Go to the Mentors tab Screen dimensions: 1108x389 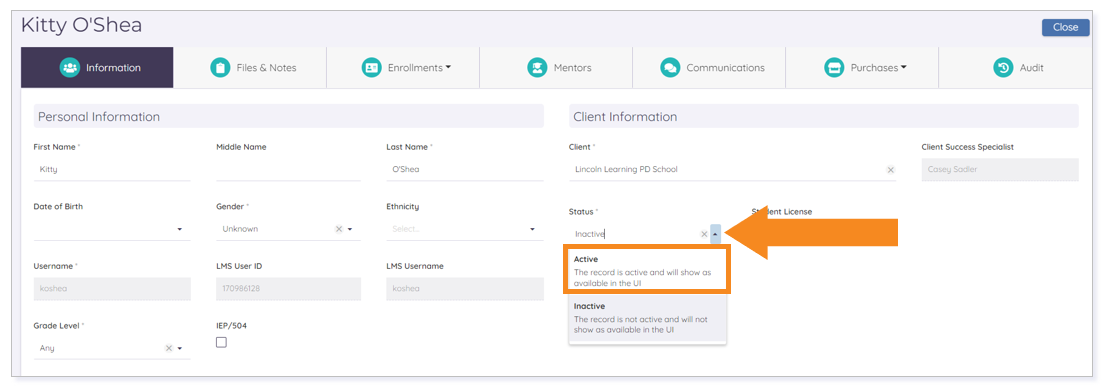[x=556, y=68]
